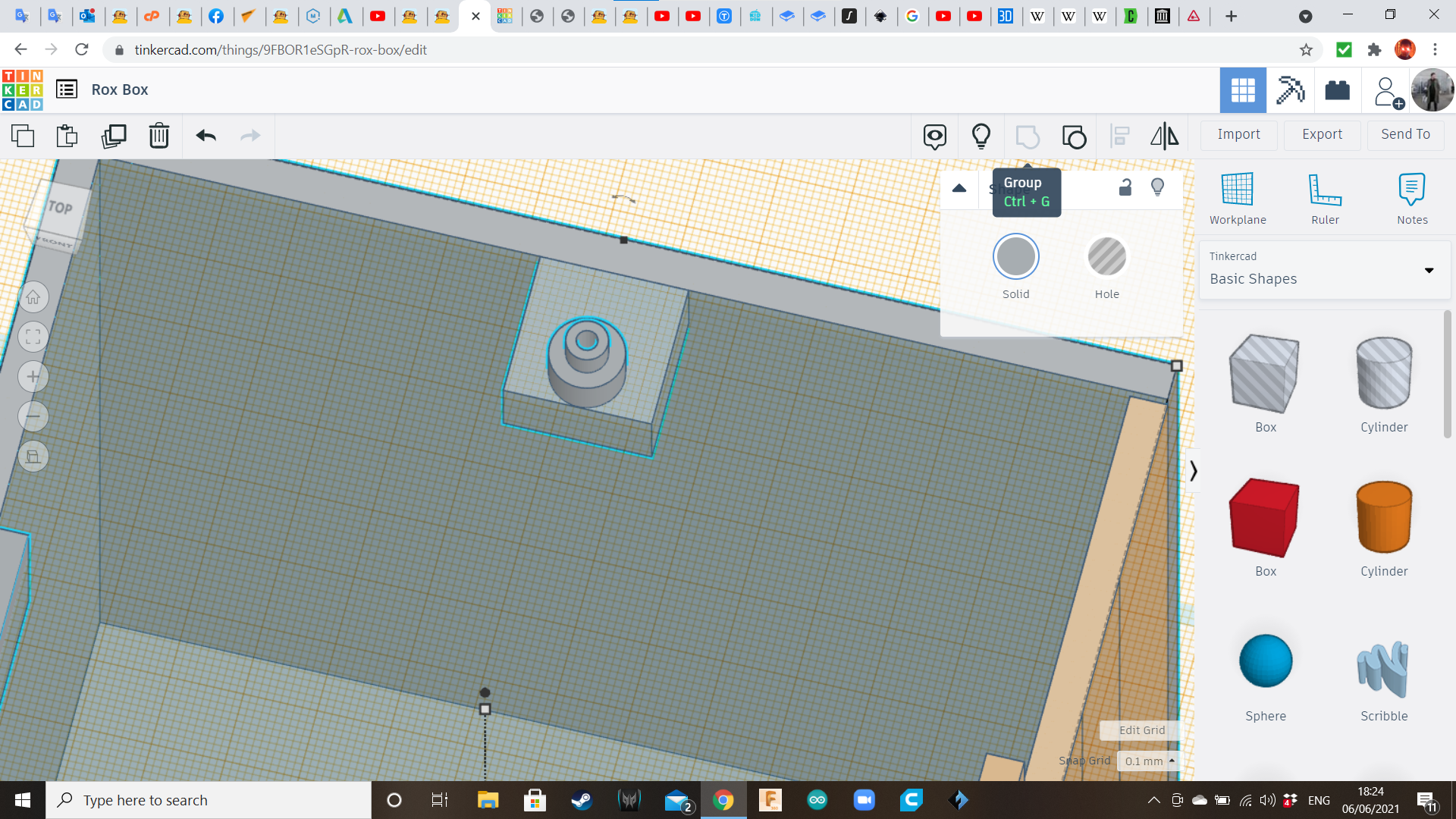Image resolution: width=1456 pixels, height=819 pixels.
Task: Expand the Basic Shapes dropdown
Action: point(1429,271)
